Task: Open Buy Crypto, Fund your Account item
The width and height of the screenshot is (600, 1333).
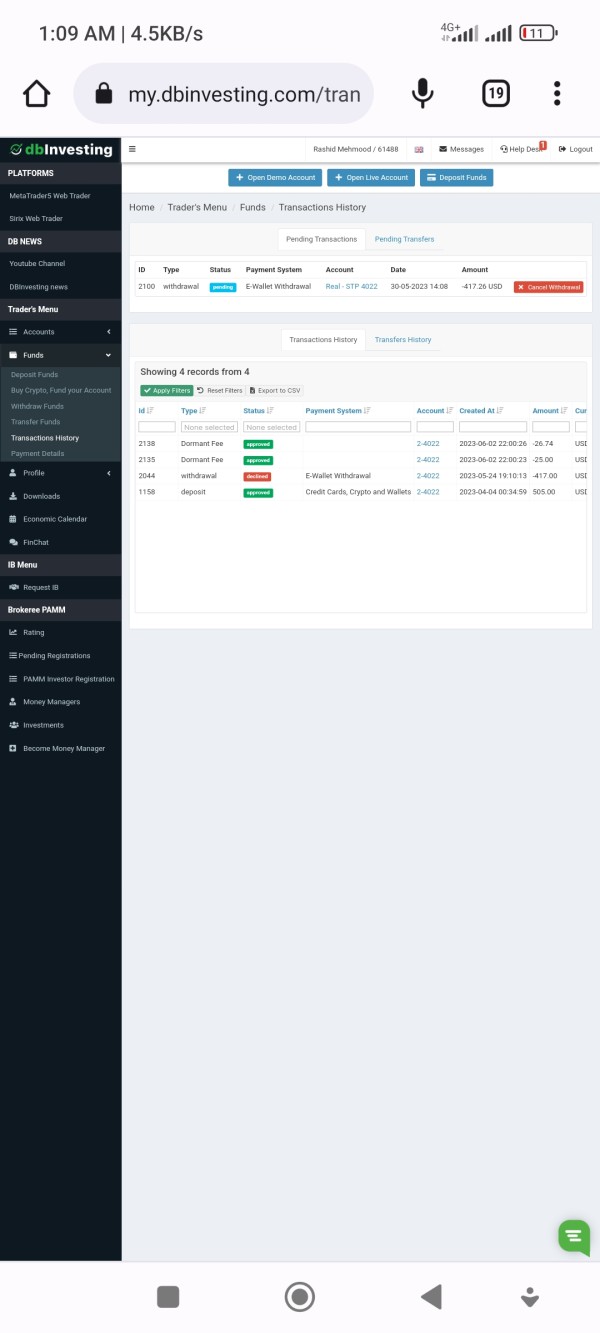Action: pos(61,390)
